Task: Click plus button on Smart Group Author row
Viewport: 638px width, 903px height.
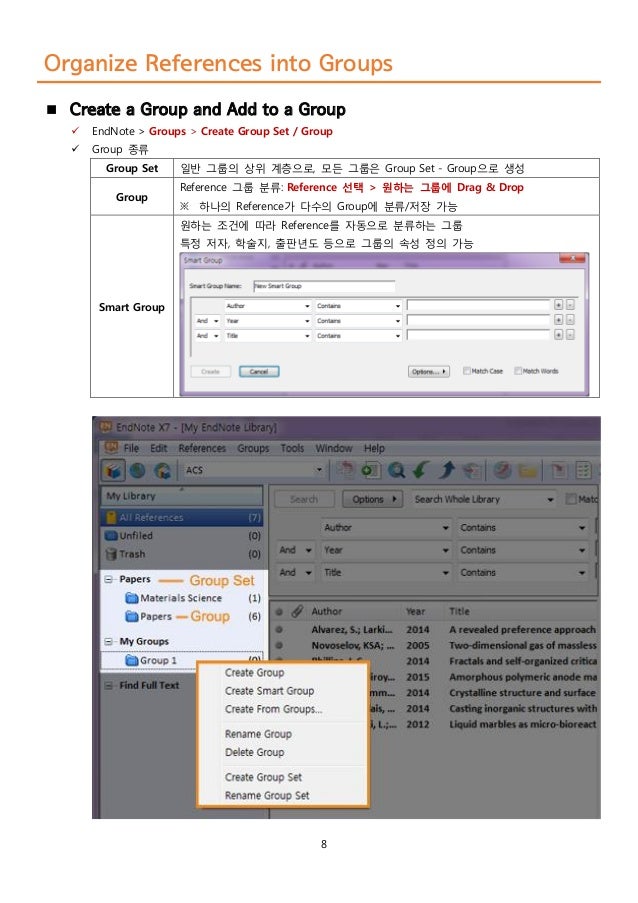Action: [x=558, y=305]
